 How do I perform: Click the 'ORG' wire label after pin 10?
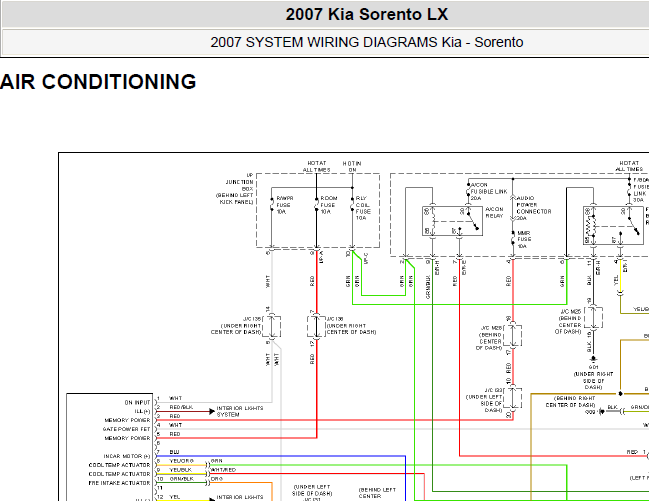[x=216, y=479]
